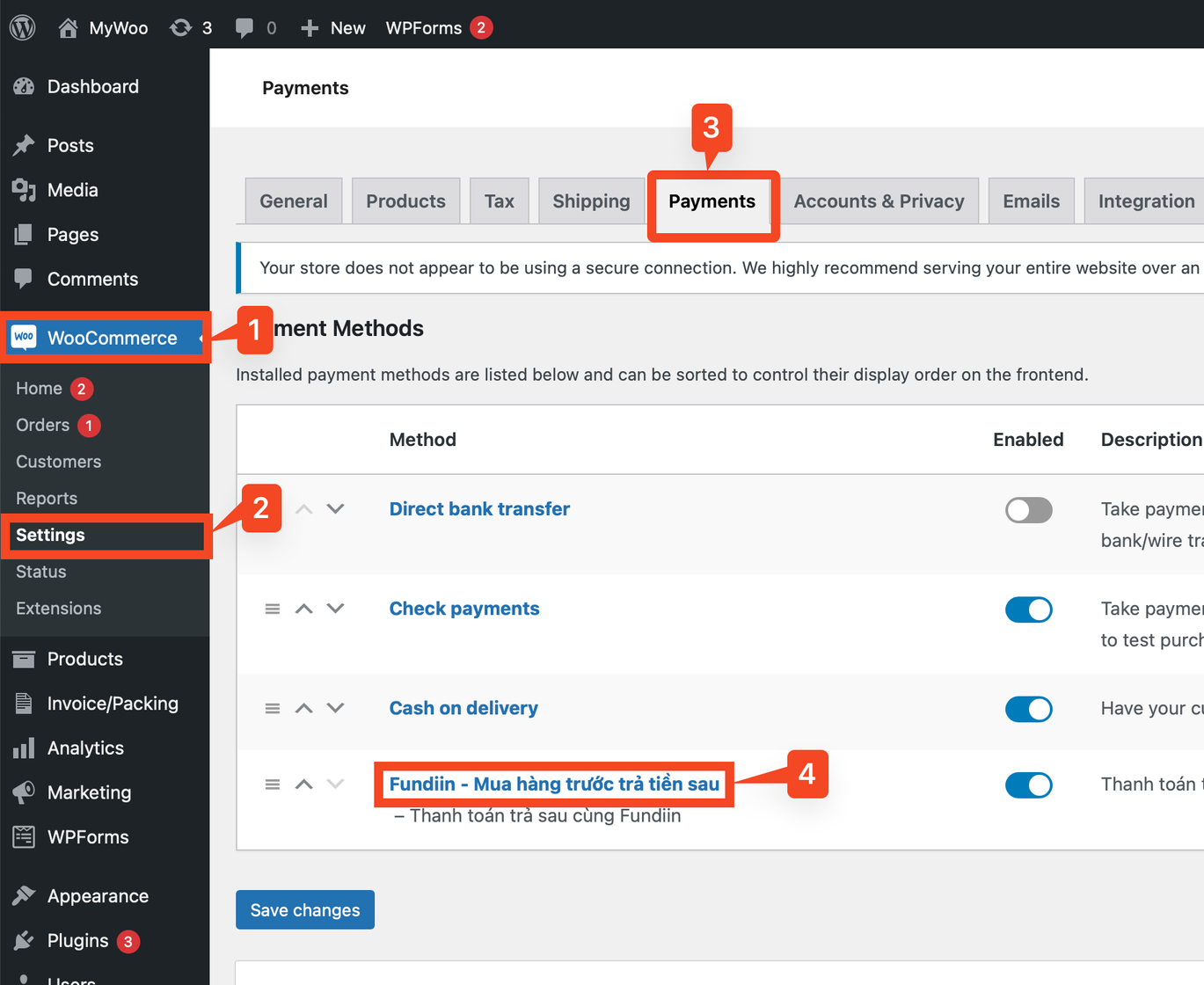The width and height of the screenshot is (1204, 985).
Task: Grab the drag handle for Fundiin row
Action: (x=273, y=784)
